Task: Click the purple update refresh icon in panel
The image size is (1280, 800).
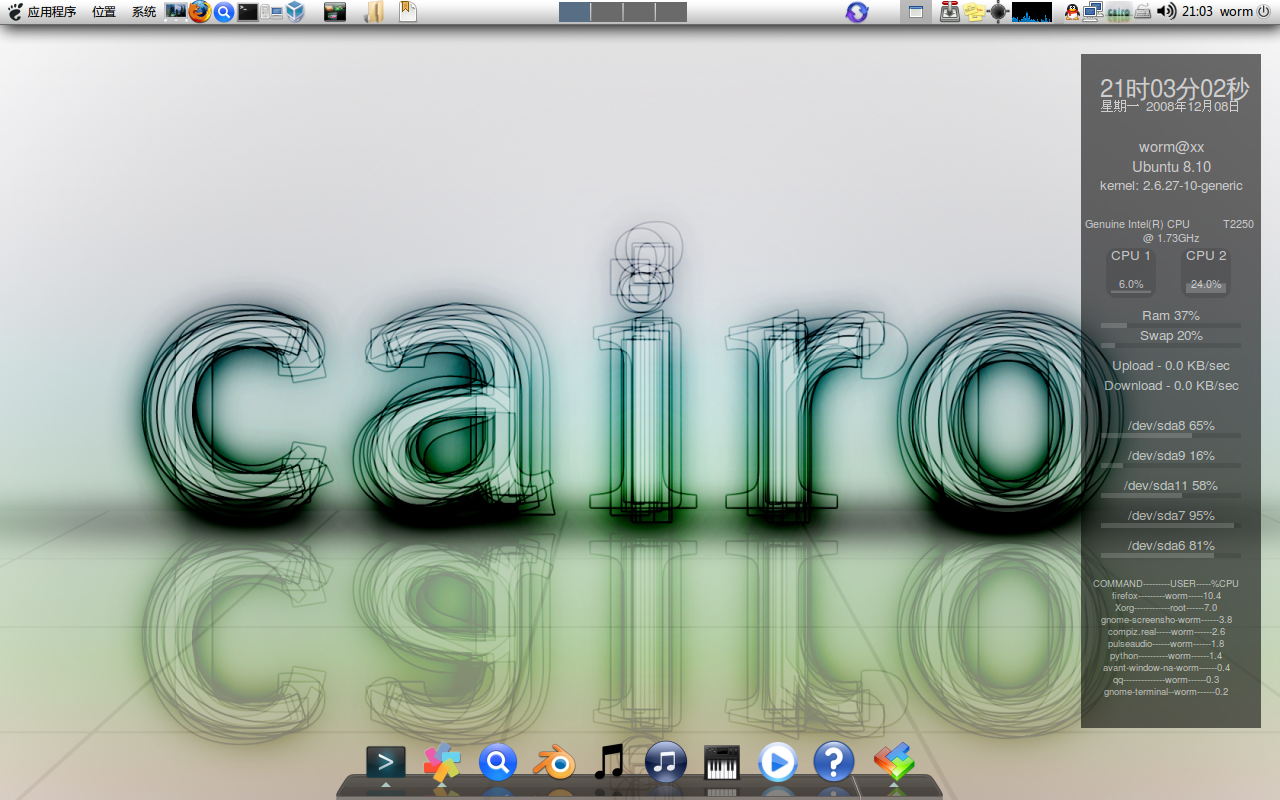Action: [857, 12]
